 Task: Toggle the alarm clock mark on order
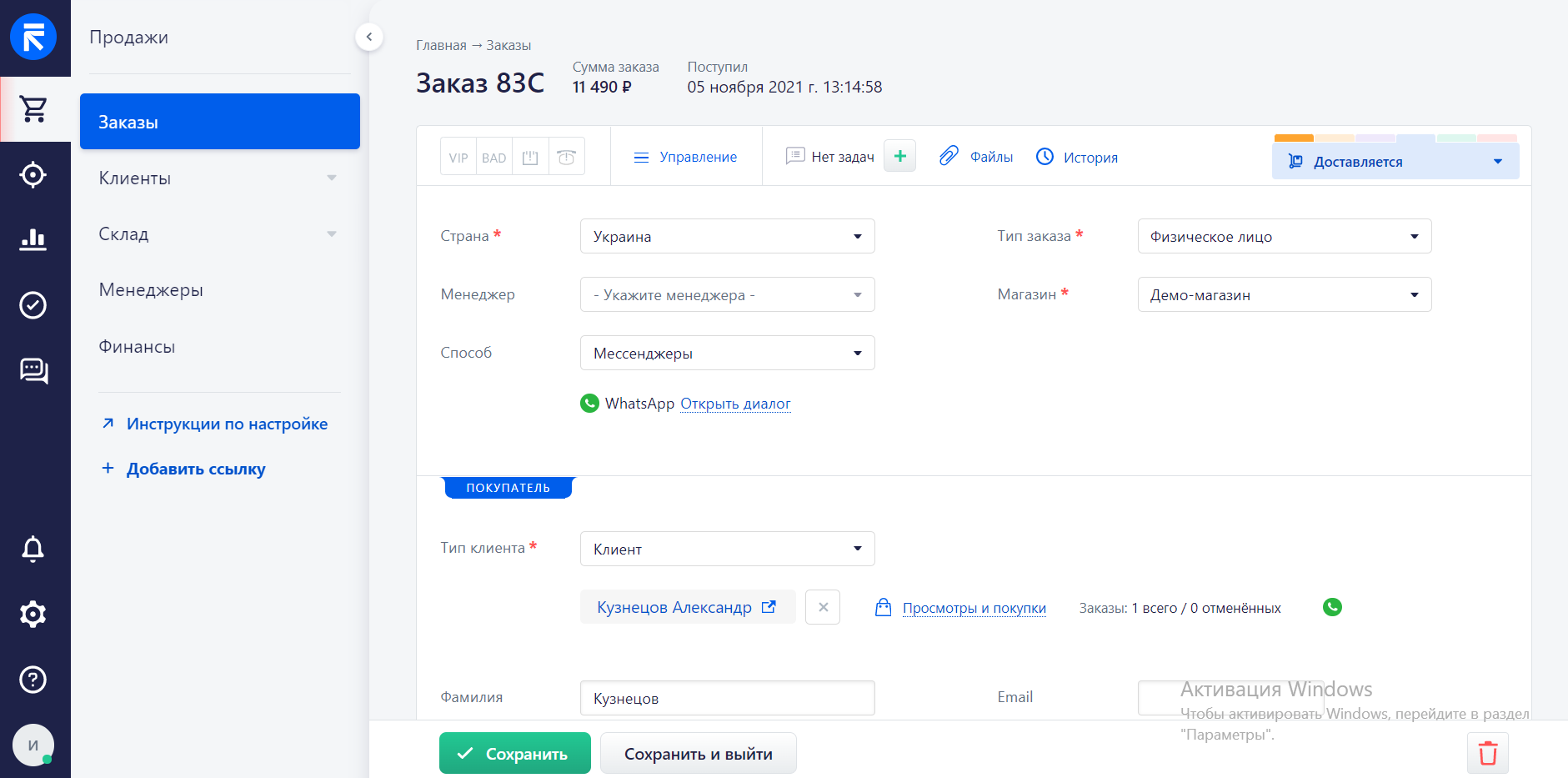[x=566, y=157]
